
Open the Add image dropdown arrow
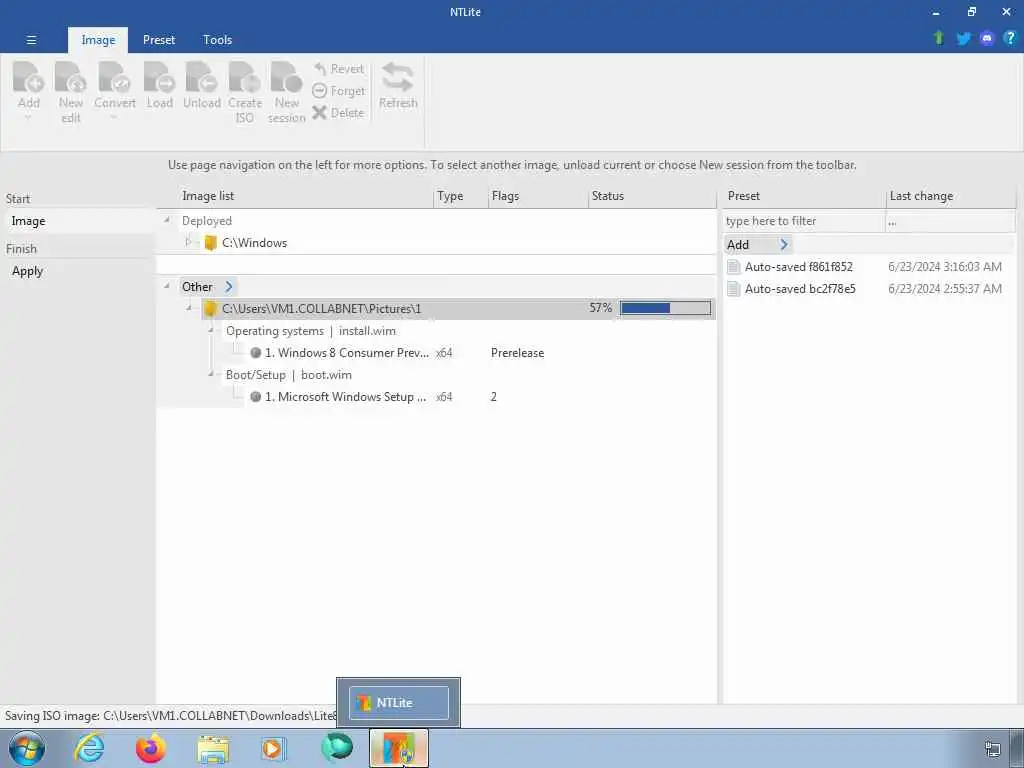tap(28, 118)
